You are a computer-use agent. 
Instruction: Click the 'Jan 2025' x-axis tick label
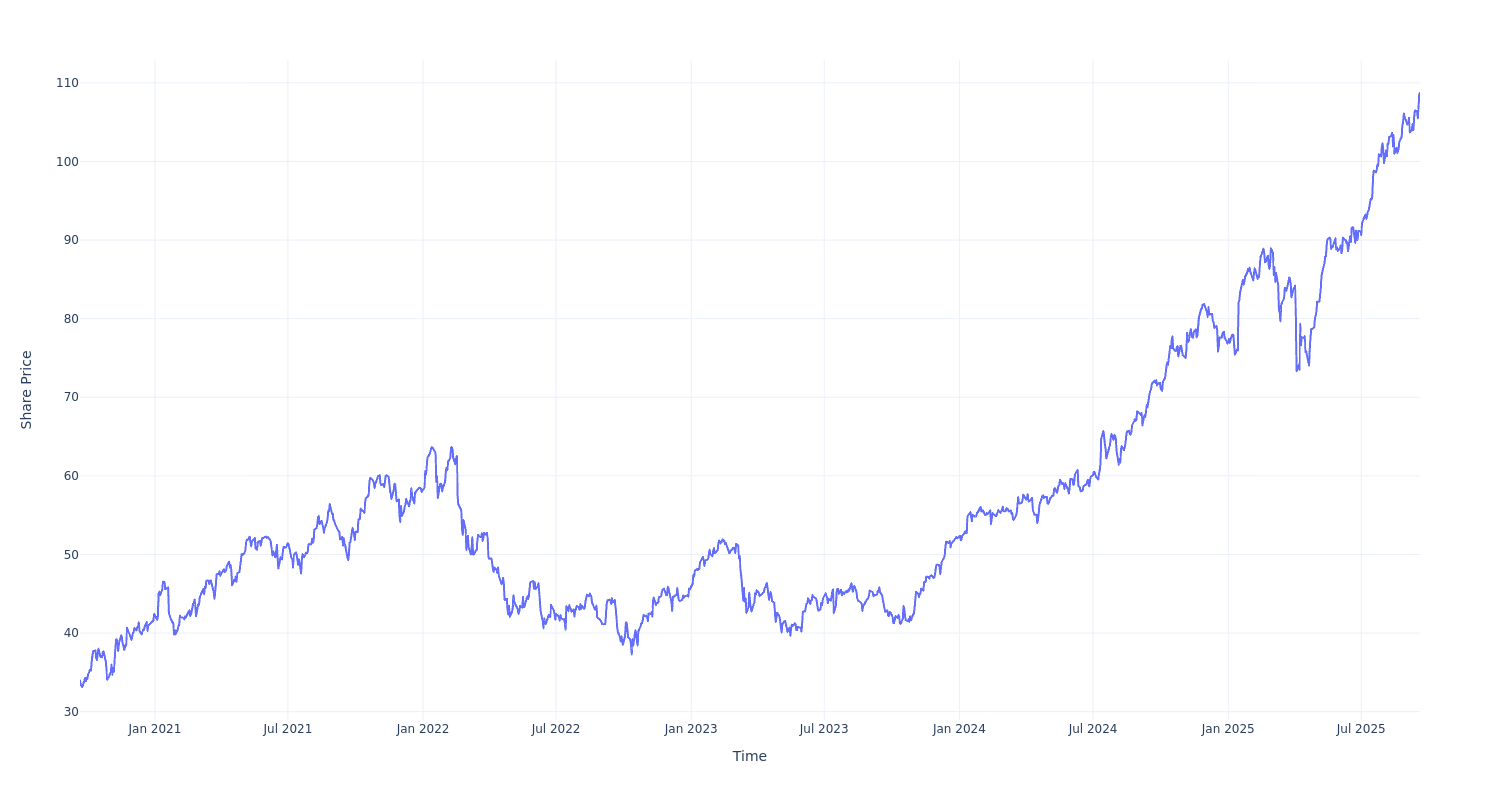1228,729
